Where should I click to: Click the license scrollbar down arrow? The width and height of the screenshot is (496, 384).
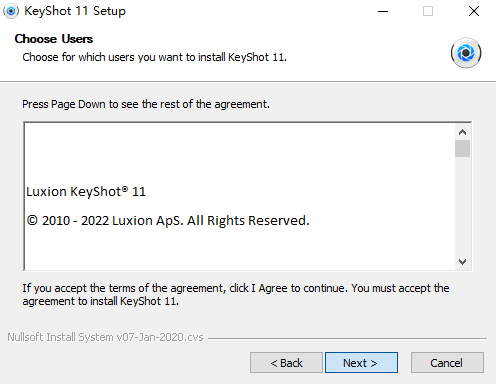click(x=462, y=262)
